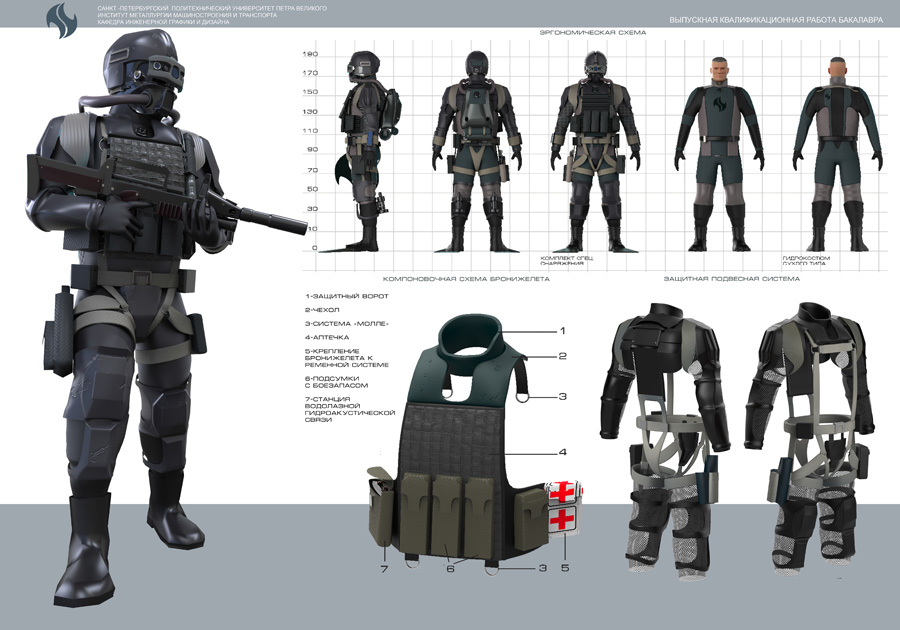Select the 'ИНСТИТУТ МЕТАЛЛУРГИИ МАШИНОСТРОЕНИЯ И ТРАНСПОРТА' line
The image size is (900, 630).
[187, 15]
